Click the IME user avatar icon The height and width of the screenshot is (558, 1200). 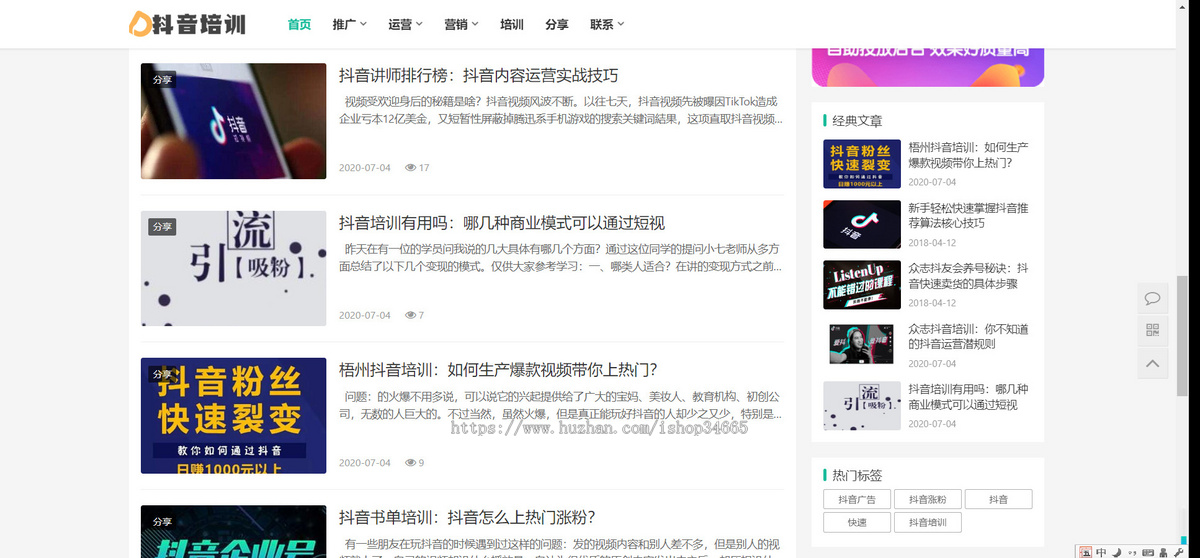pos(1162,551)
